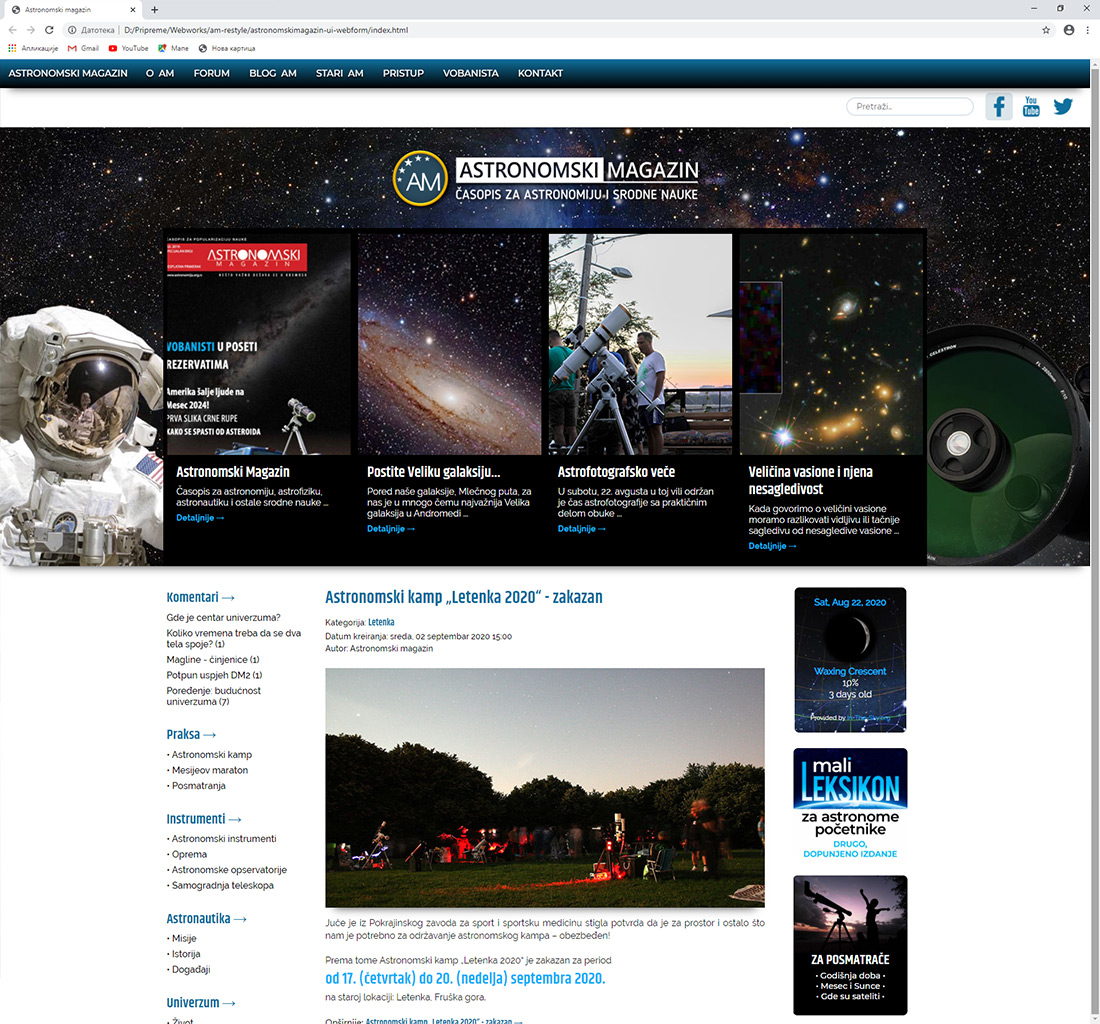
Task: Open the KONTAKT menu item
Action: click(x=540, y=73)
